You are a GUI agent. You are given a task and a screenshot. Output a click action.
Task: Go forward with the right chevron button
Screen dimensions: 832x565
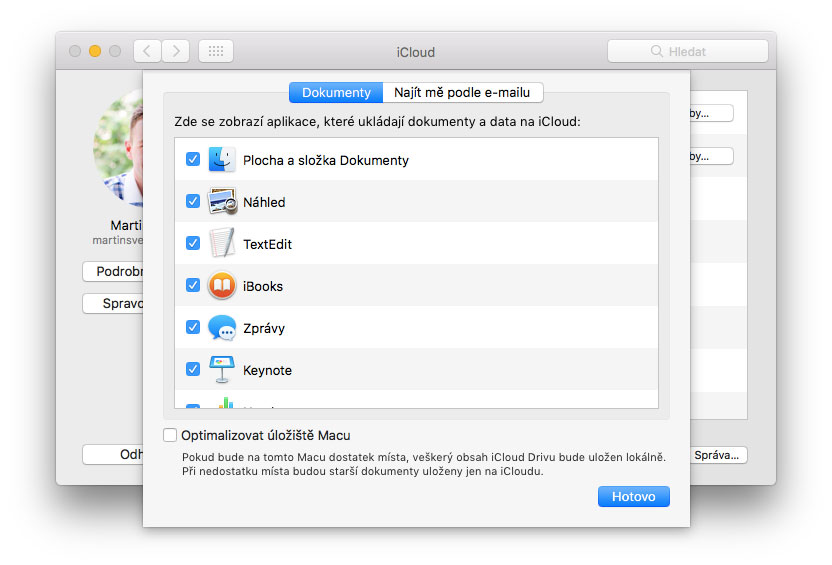click(x=176, y=51)
